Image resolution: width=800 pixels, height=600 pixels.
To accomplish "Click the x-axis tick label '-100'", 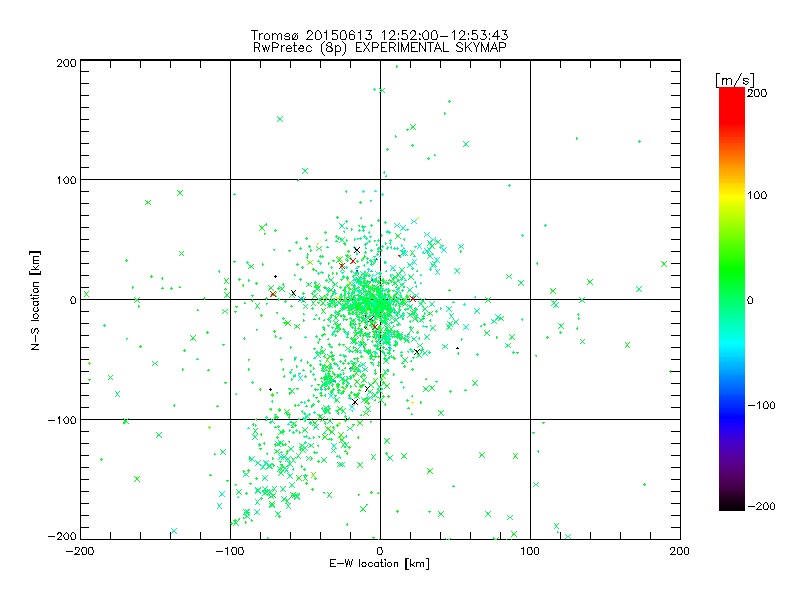I will tap(230, 551).
